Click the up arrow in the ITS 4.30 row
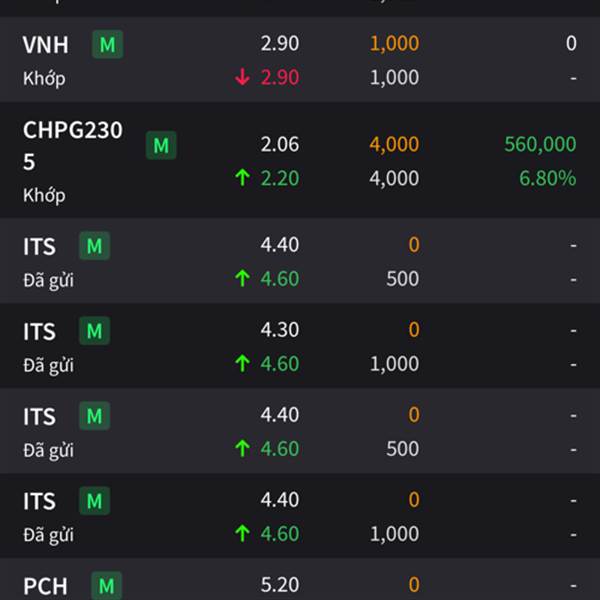Screen dimensions: 600x600 coord(242,364)
